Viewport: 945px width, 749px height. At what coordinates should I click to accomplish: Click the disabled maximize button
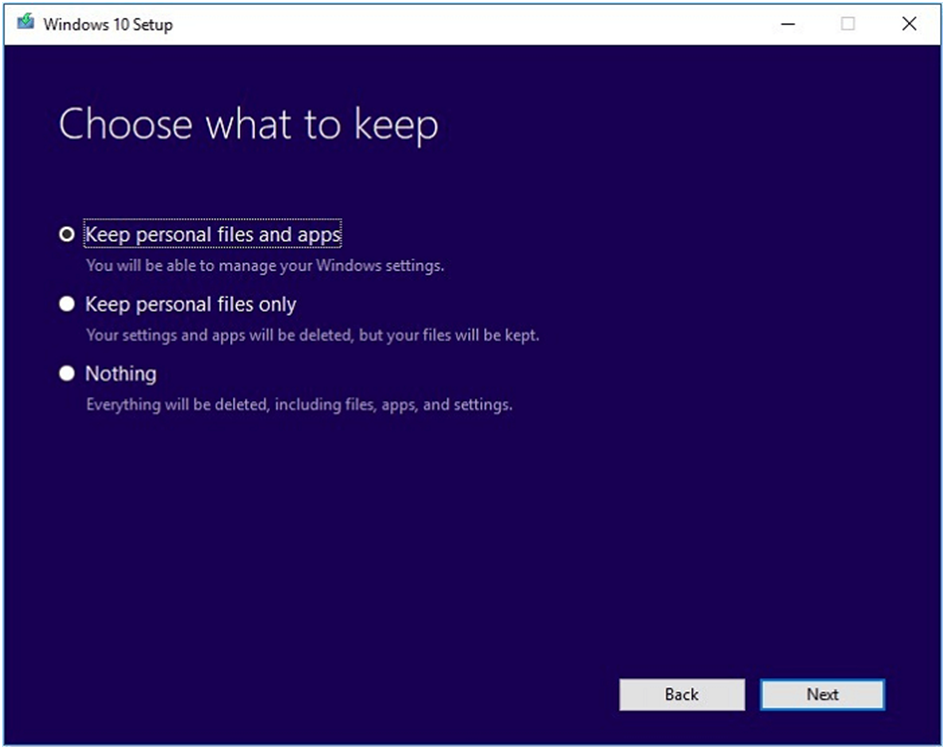848,24
